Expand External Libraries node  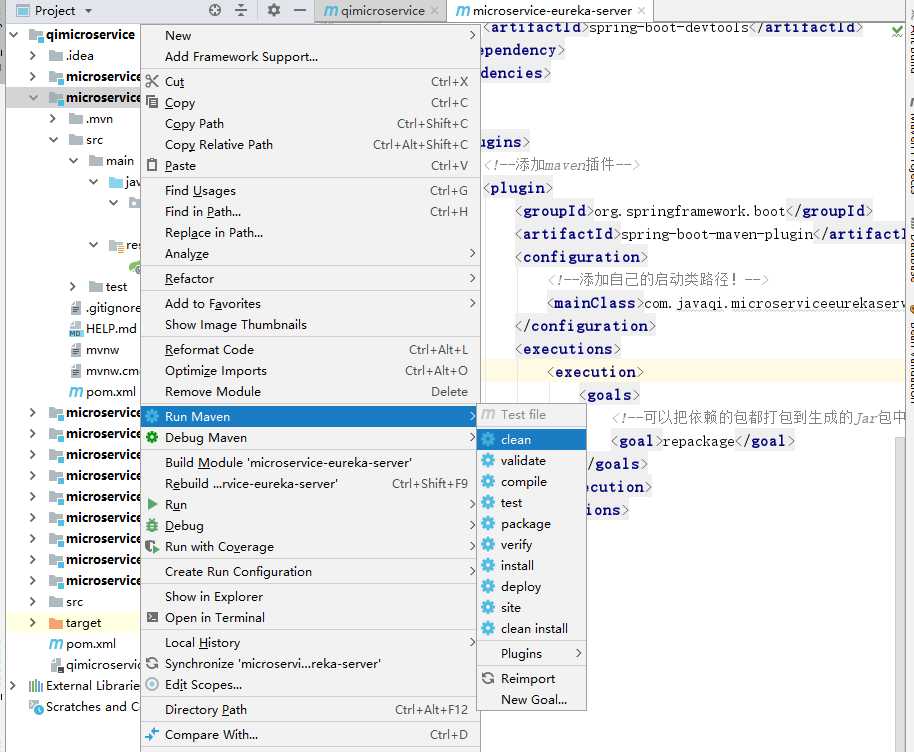pyautogui.click(x=13, y=685)
